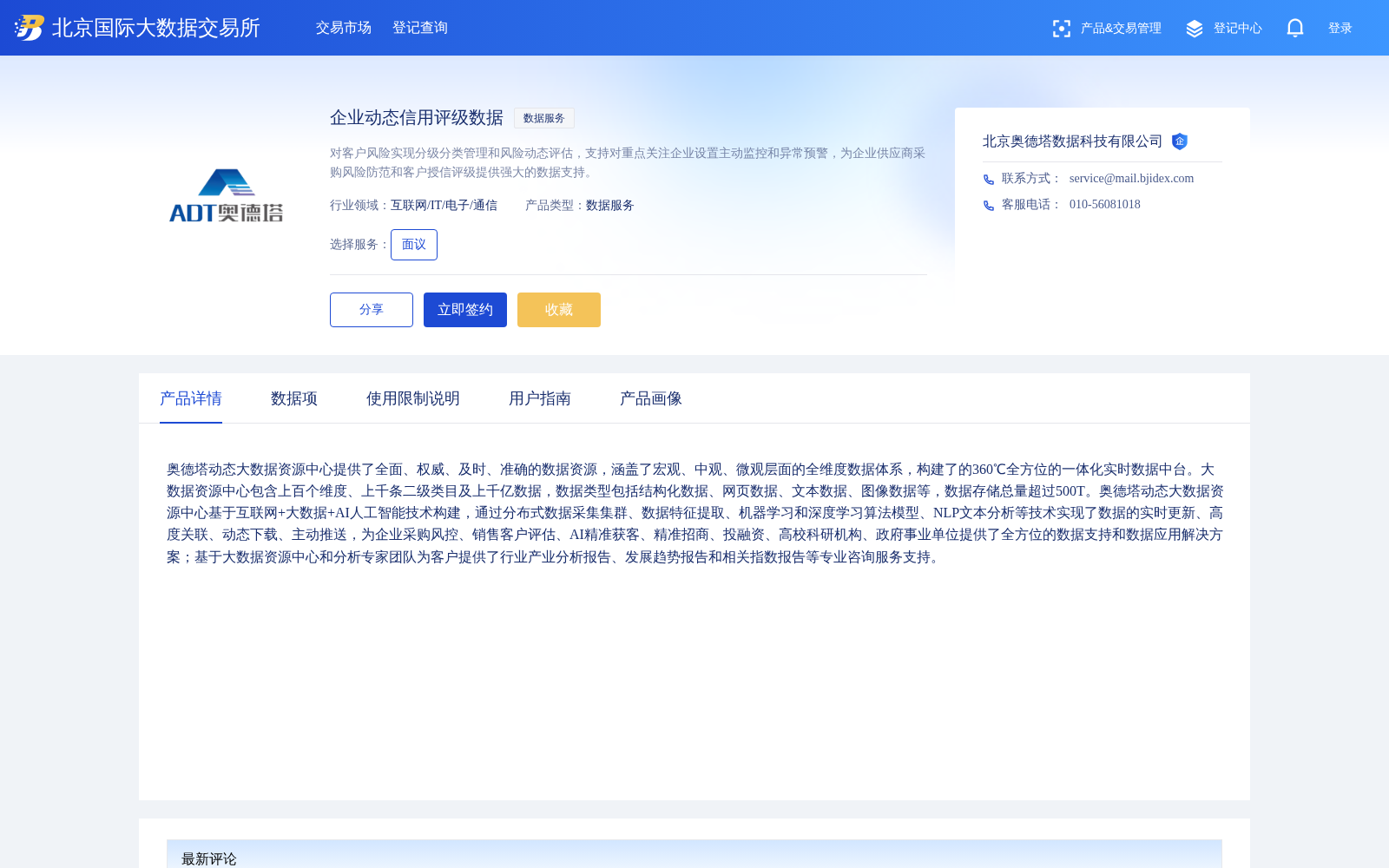1389x868 pixels.
Task: Click the 登记中心 layers icon
Action: click(x=1194, y=29)
